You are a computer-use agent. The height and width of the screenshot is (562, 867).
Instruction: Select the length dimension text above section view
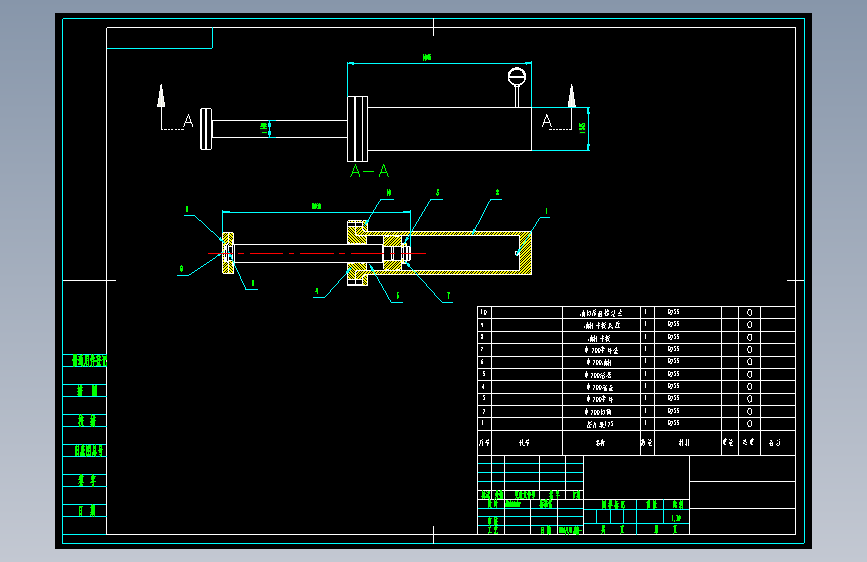point(316,206)
